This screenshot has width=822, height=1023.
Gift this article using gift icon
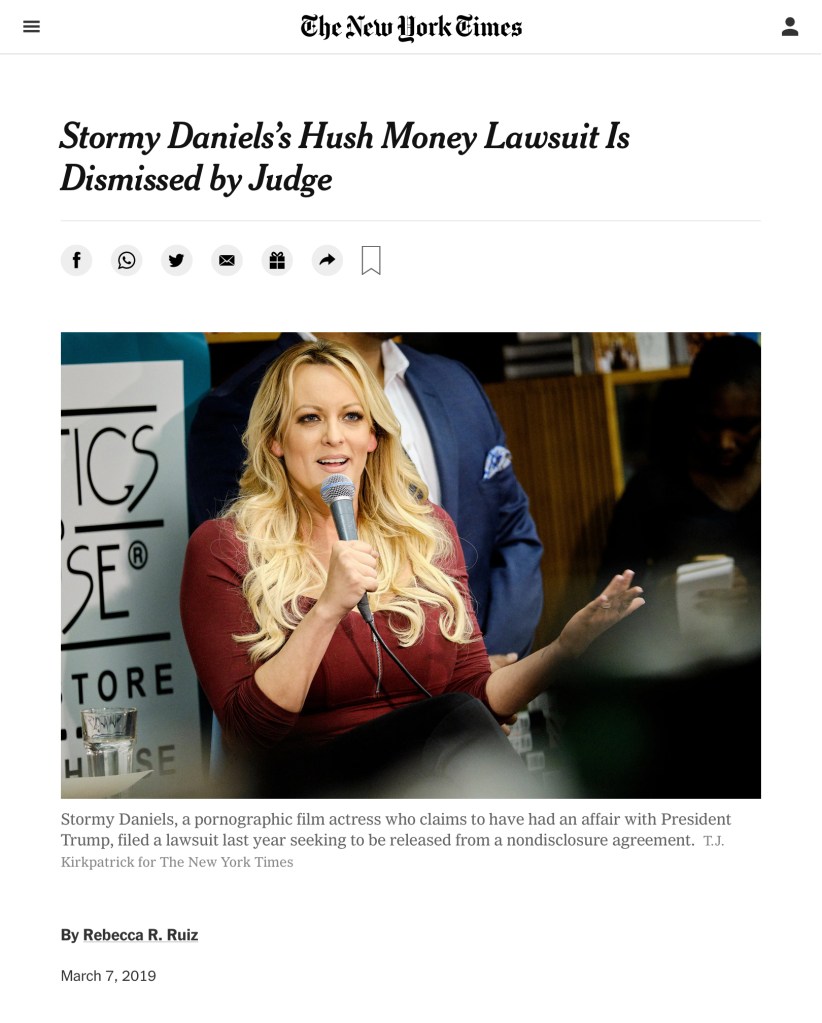(x=277, y=260)
